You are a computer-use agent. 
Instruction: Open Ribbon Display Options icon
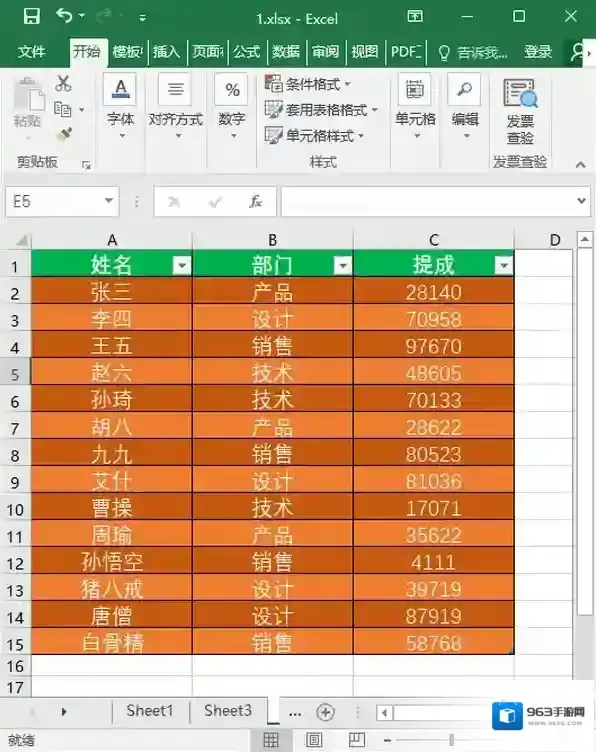point(415,16)
